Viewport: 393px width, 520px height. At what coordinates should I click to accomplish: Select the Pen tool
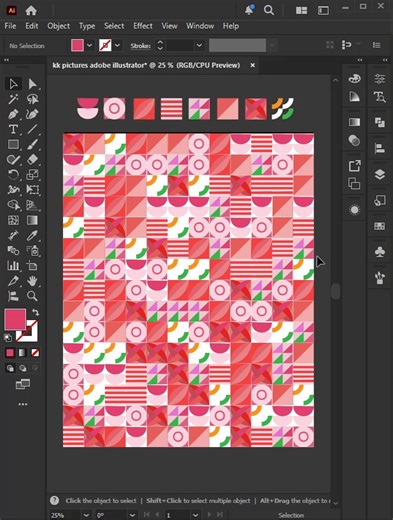point(13,114)
